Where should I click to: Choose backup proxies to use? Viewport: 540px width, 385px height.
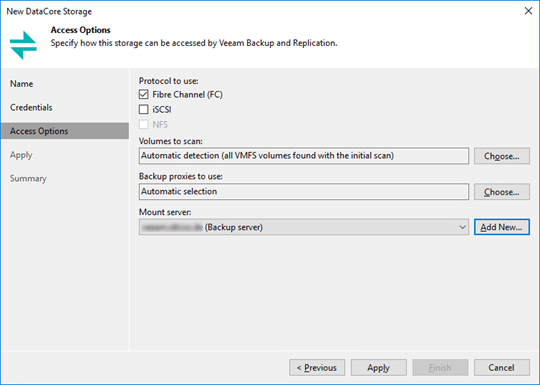[502, 192]
